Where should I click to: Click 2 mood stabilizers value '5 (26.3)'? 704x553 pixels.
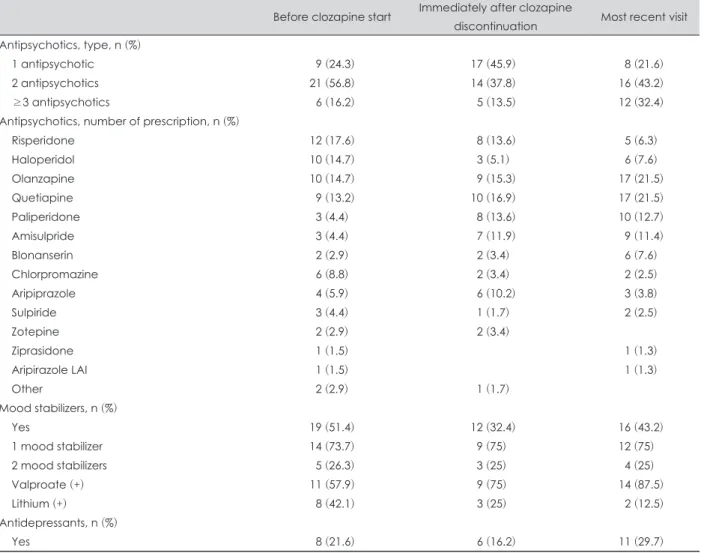tap(335, 465)
